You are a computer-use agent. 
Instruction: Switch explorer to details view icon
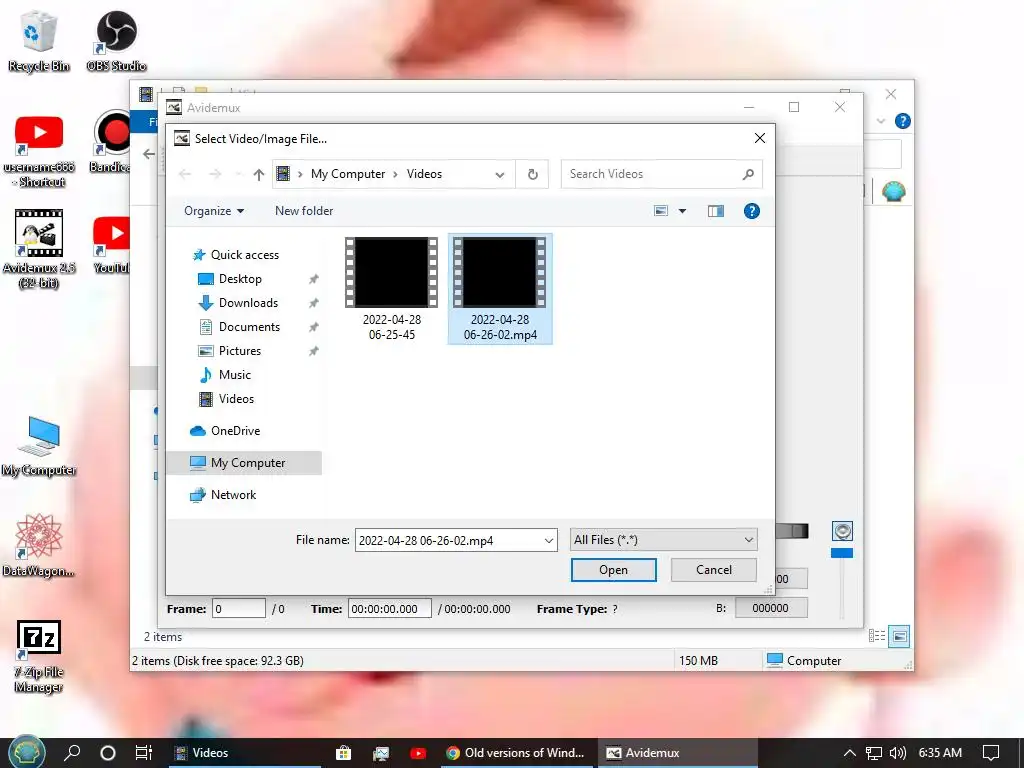click(877, 635)
